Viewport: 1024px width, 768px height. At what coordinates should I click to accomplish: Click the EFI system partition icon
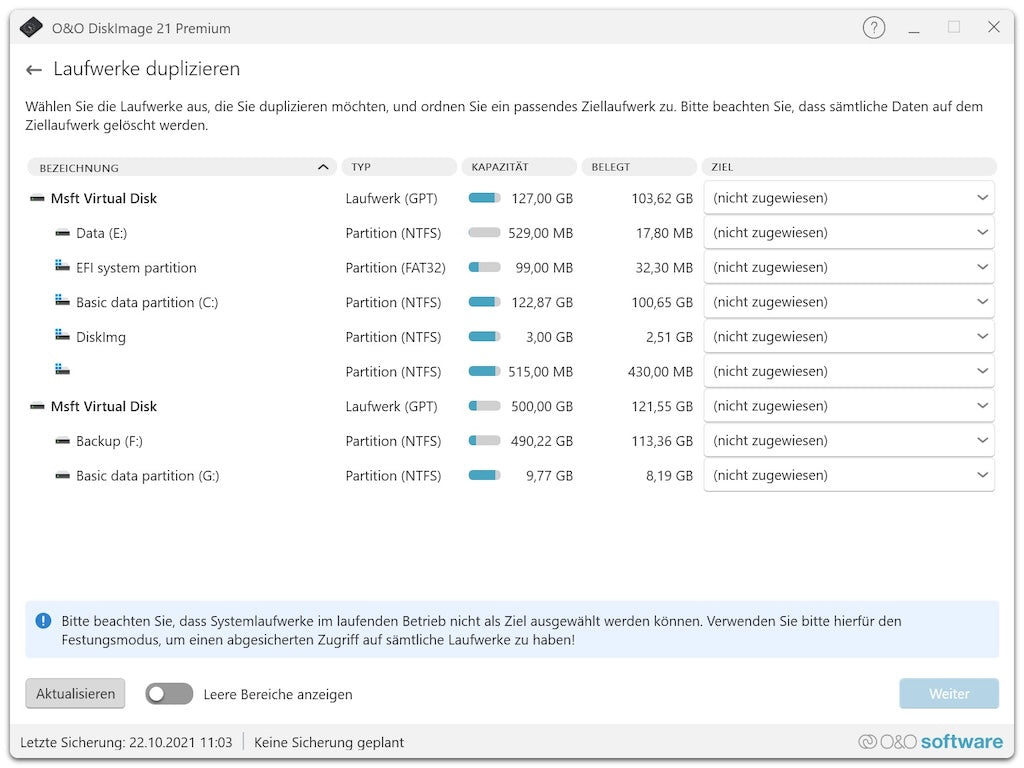tap(63, 267)
